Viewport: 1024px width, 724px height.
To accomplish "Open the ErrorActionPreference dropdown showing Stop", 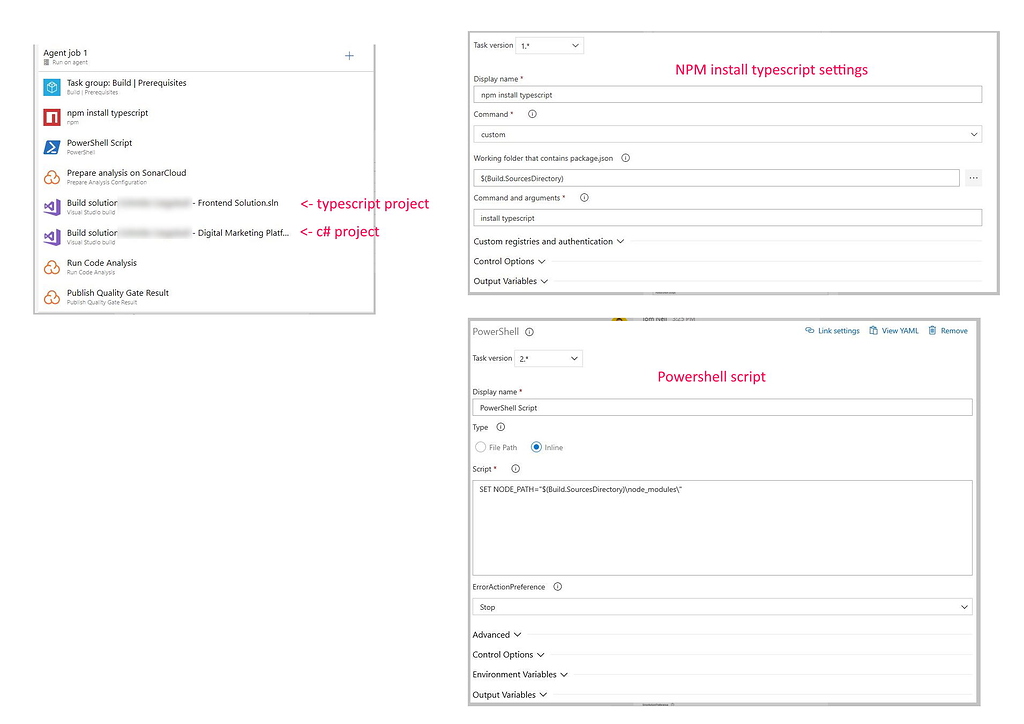I will coord(722,607).
